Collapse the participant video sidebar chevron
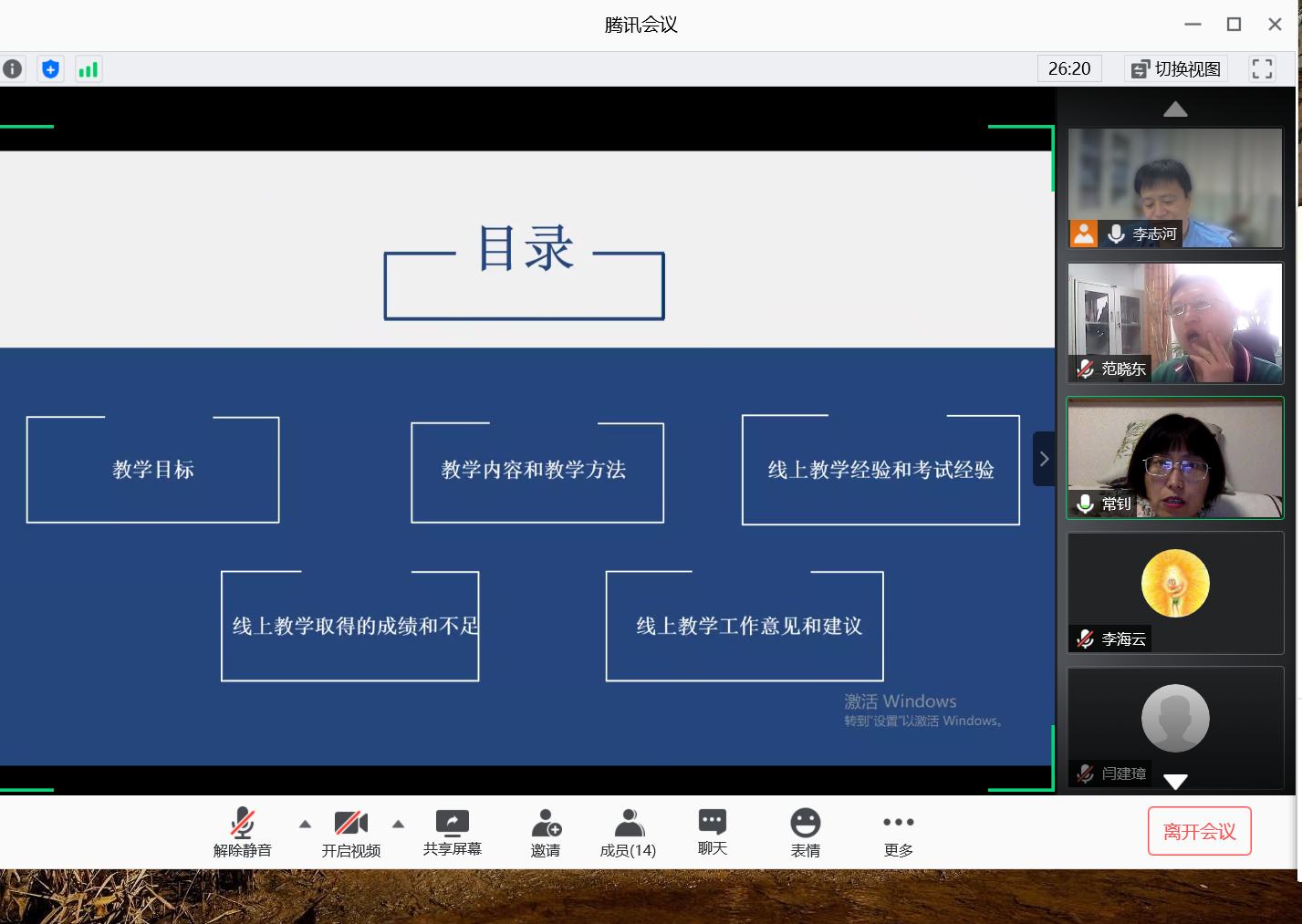The width and height of the screenshot is (1302, 924). click(x=1044, y=459)
